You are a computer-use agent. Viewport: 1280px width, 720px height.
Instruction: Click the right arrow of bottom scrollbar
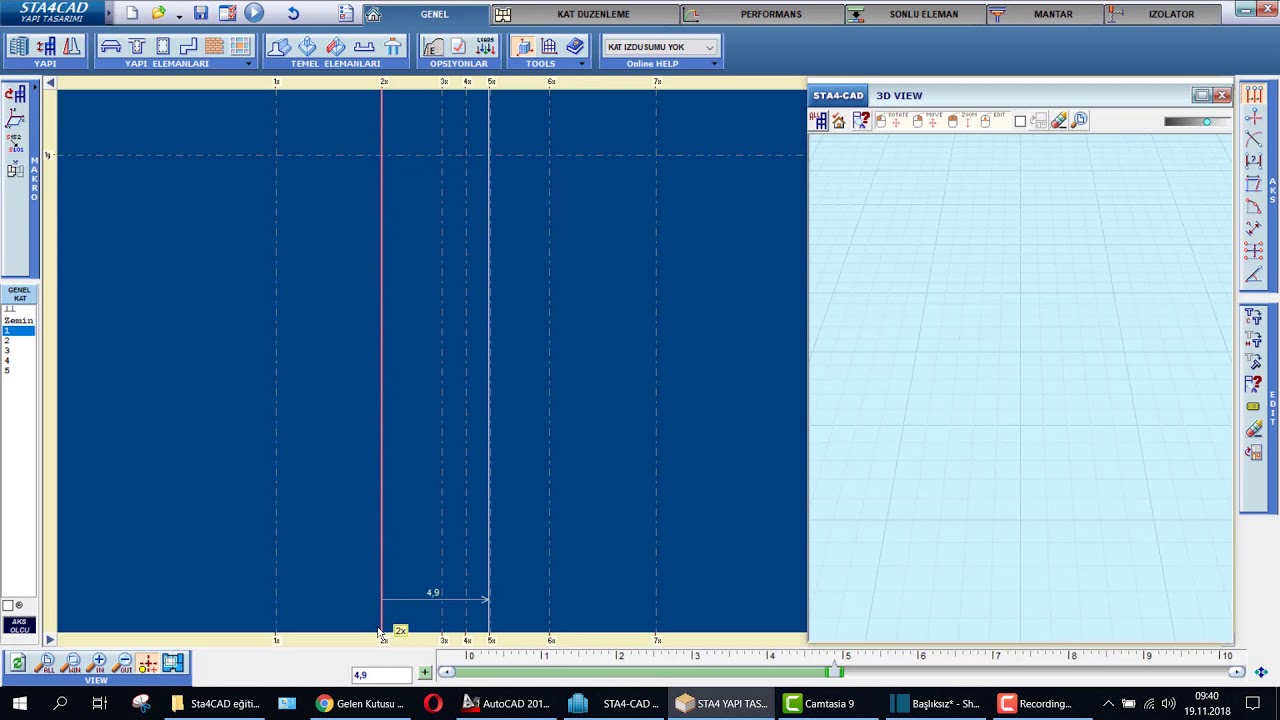click(x=1237, y=672)
